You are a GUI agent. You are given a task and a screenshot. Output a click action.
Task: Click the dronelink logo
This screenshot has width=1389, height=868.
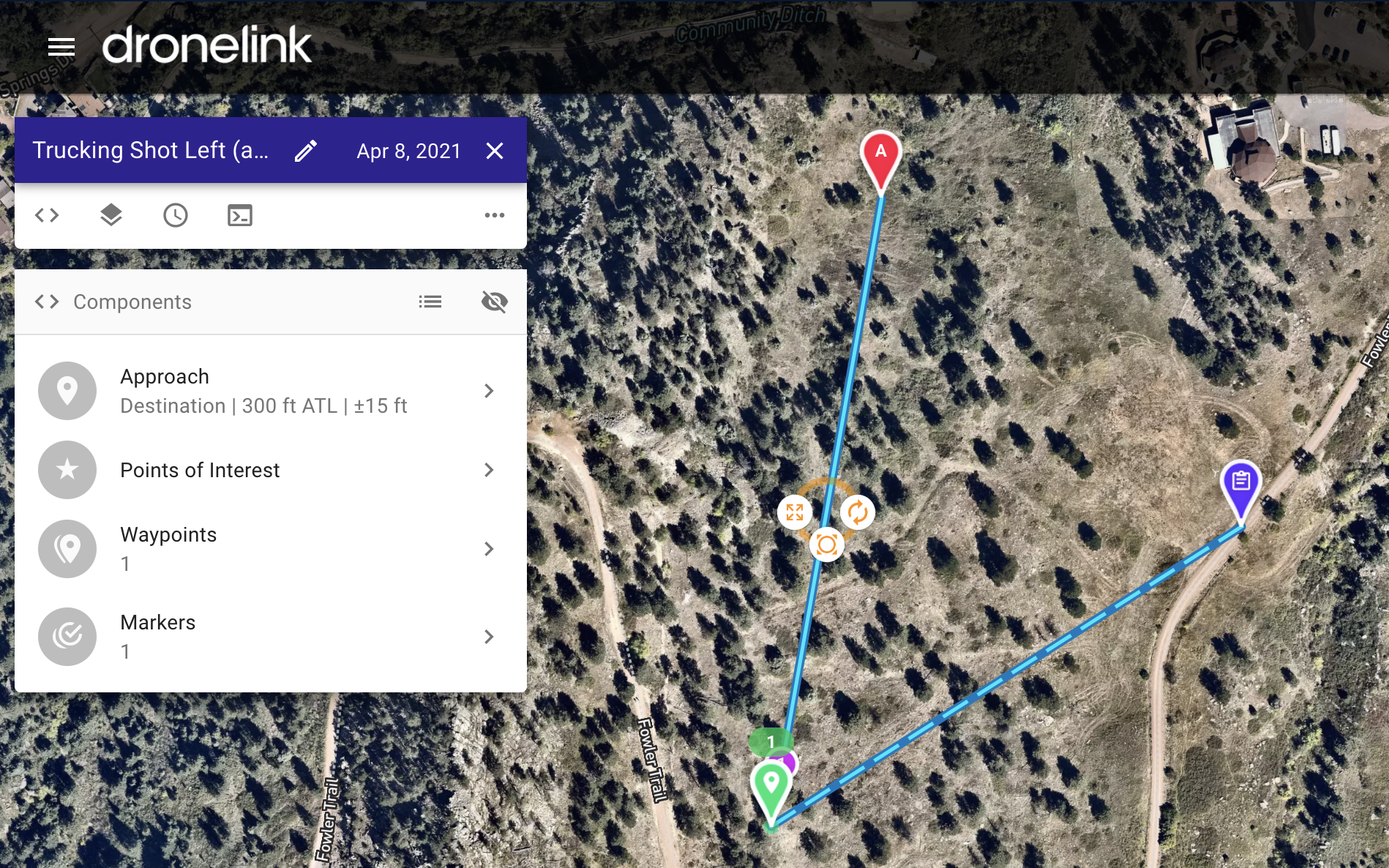[207, 45]
